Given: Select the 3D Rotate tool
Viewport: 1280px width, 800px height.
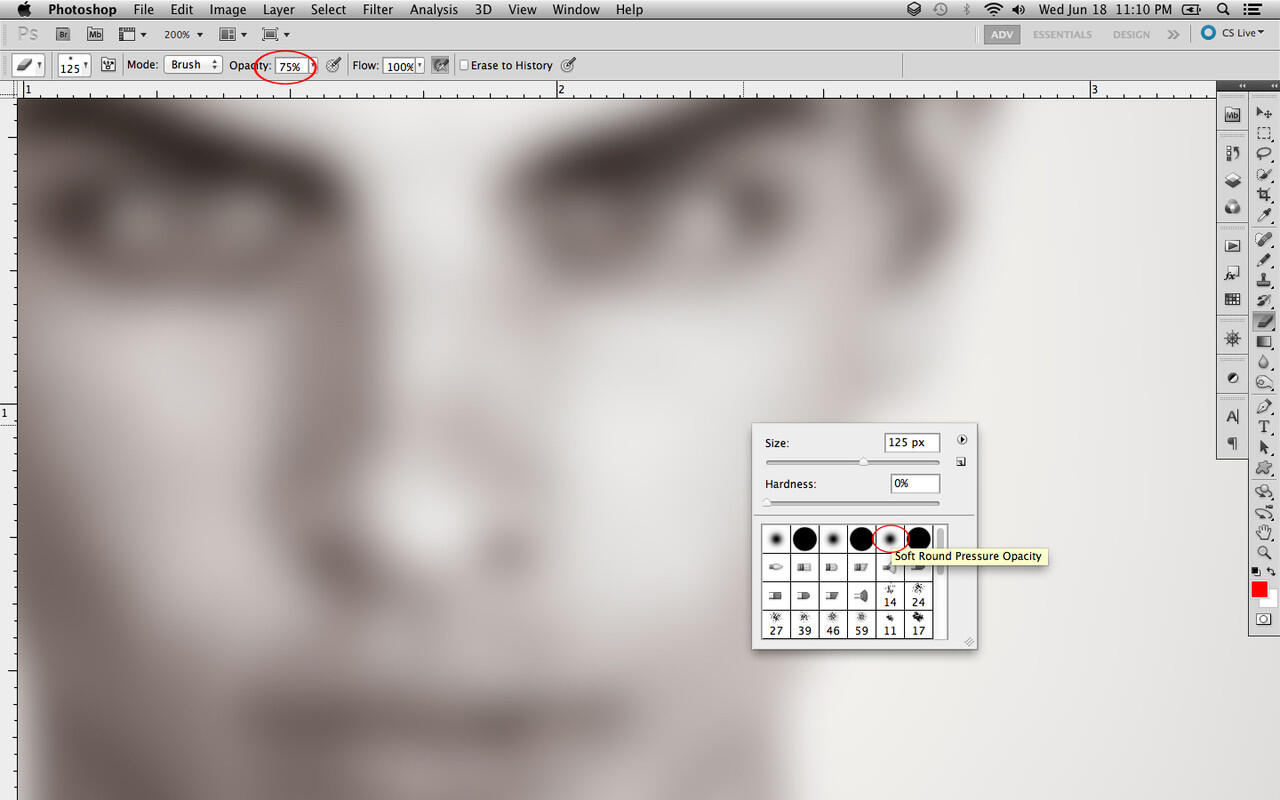Looking at the screenshot, I should (1264, 492).
